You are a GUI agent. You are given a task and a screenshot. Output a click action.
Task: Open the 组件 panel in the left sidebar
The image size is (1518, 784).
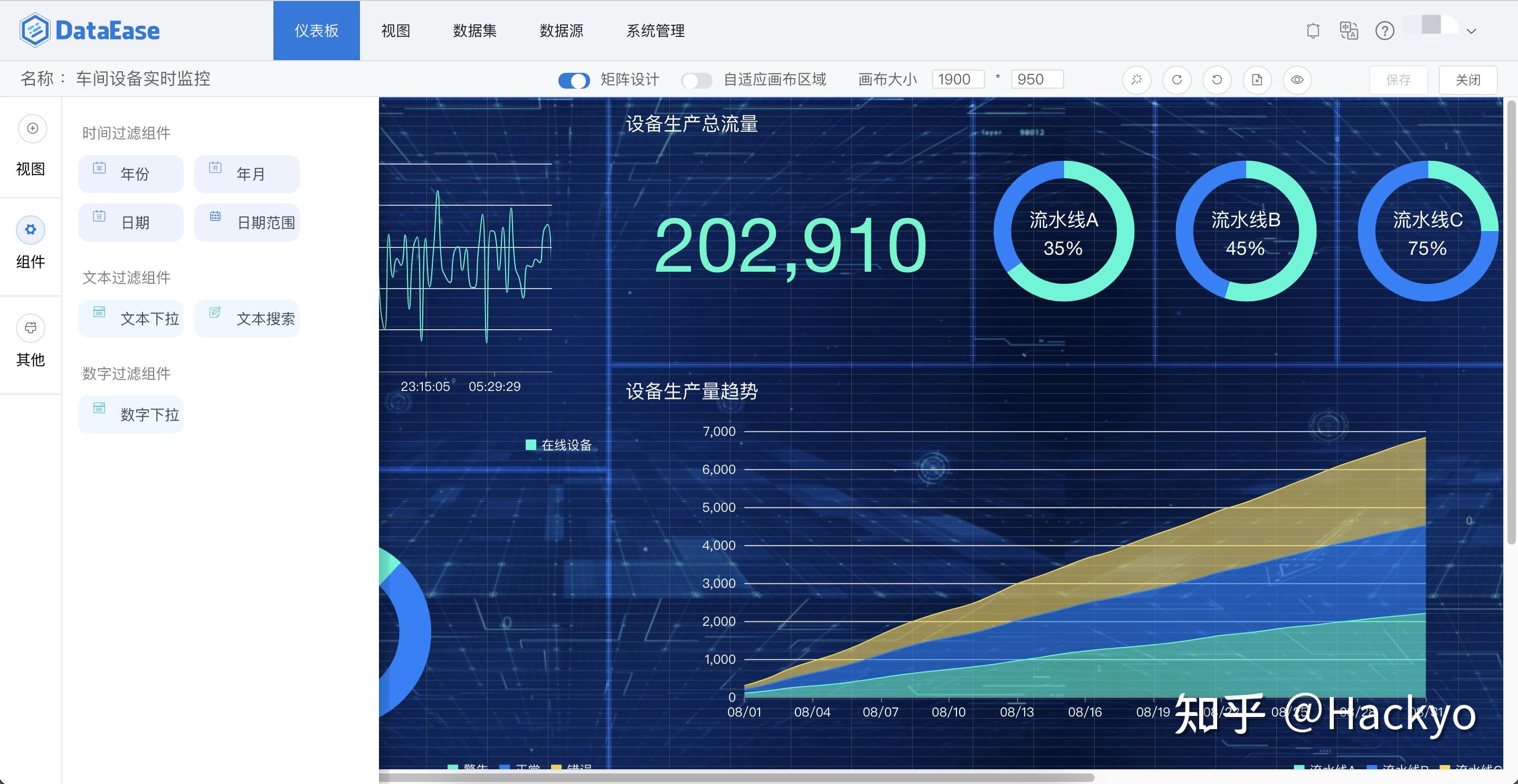coord(30,244)
